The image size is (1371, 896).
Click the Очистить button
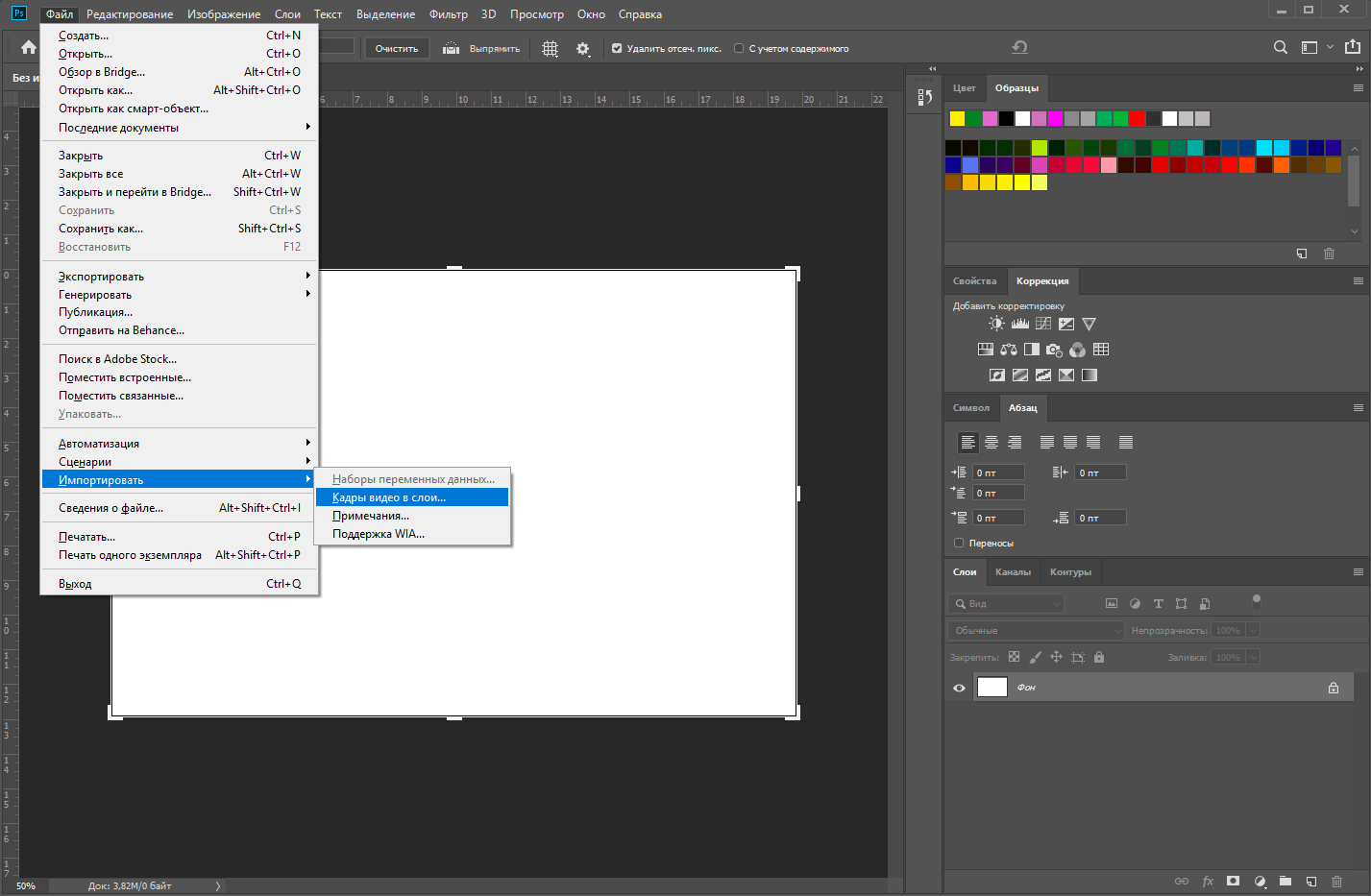point(397,48)
